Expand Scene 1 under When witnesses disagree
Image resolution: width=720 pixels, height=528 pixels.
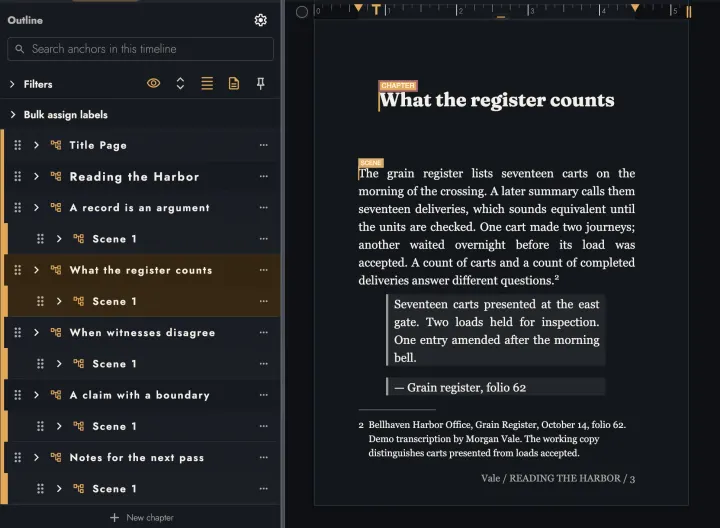tap(59, 364)
